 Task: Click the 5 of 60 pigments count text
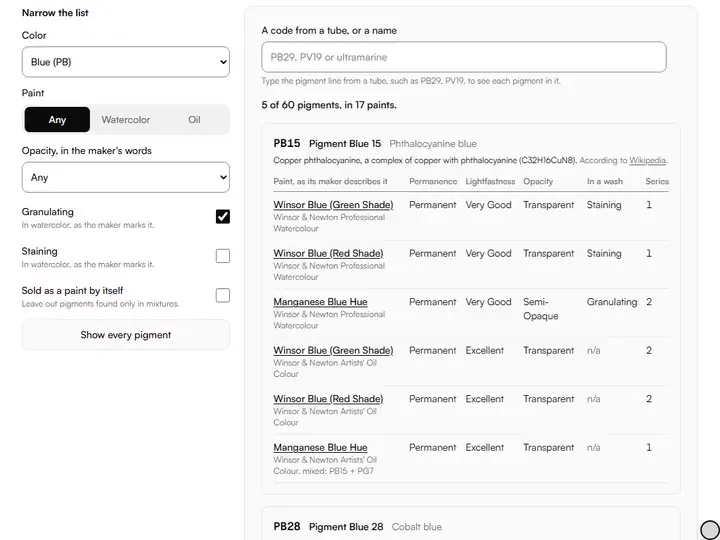[329, 105]
